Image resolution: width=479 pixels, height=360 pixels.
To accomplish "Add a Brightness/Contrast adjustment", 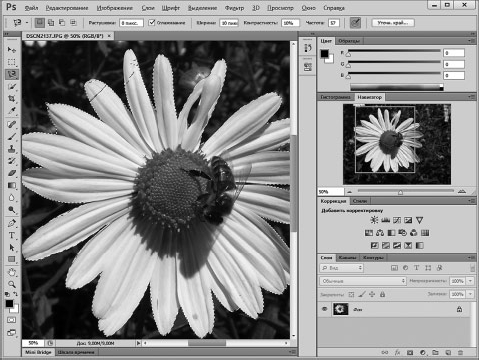I will (x=374, y=220).
